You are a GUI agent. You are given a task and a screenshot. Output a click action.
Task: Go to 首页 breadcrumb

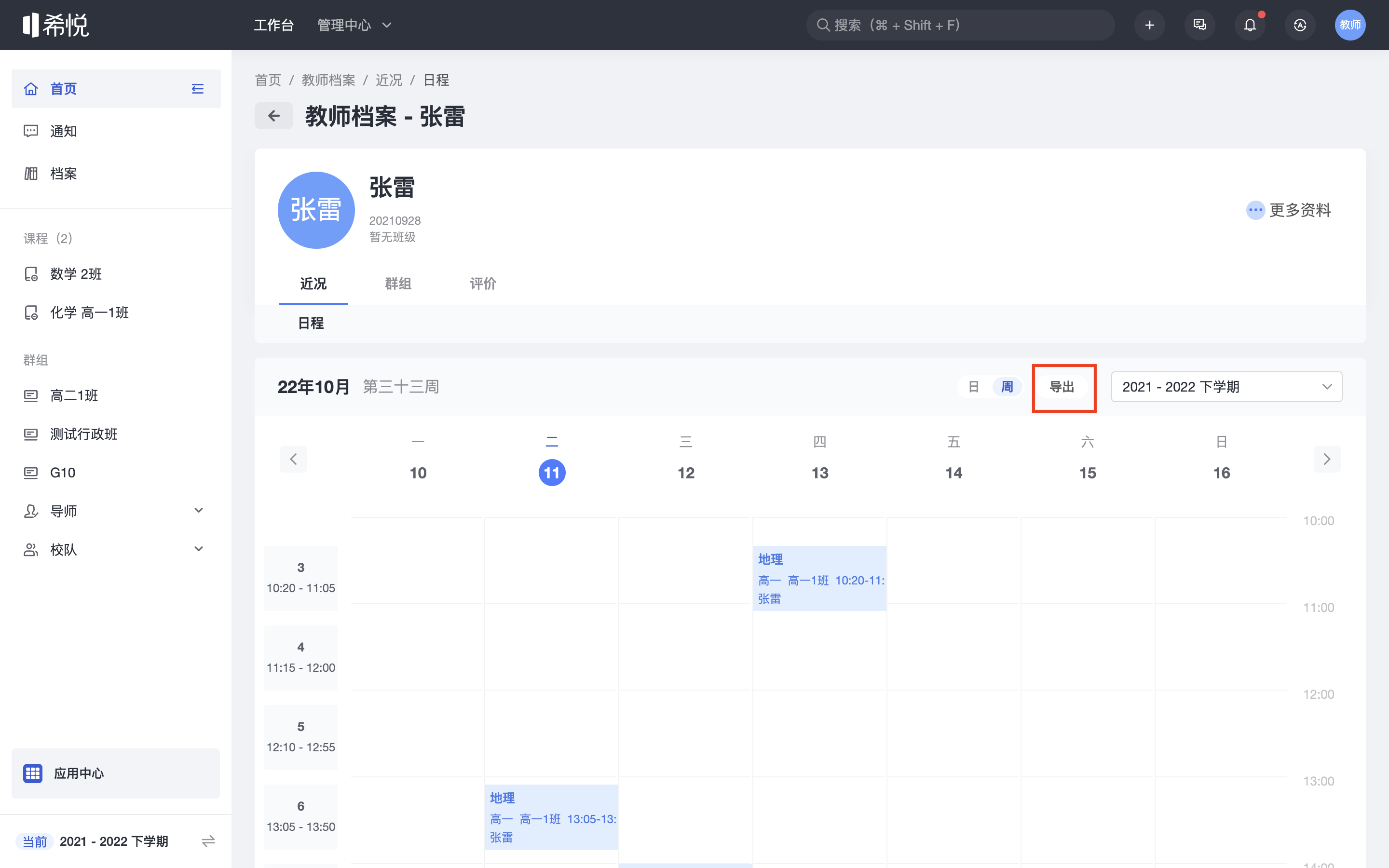pos(268,80)
